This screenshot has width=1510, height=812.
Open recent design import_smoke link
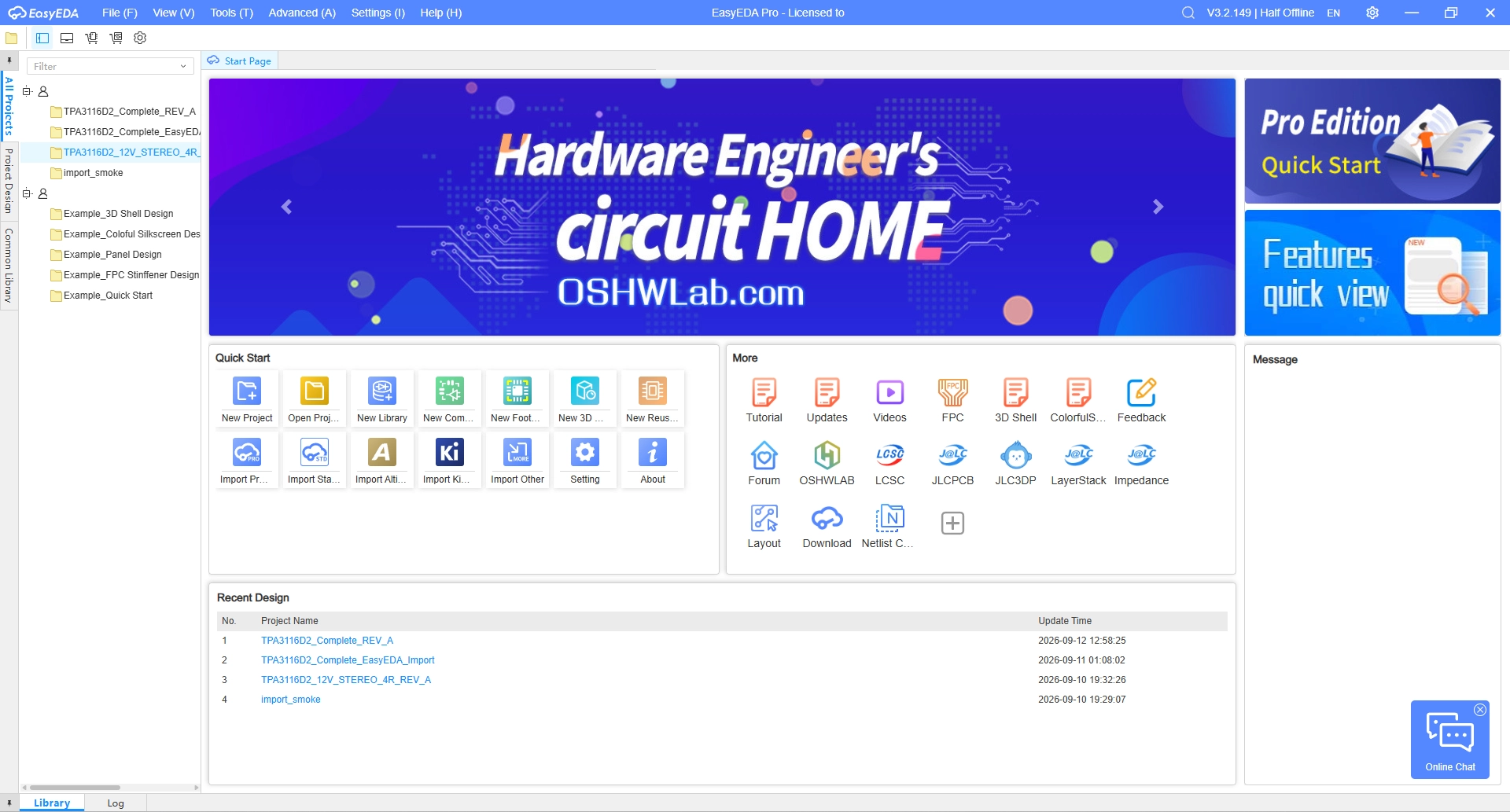pos(291,700)
